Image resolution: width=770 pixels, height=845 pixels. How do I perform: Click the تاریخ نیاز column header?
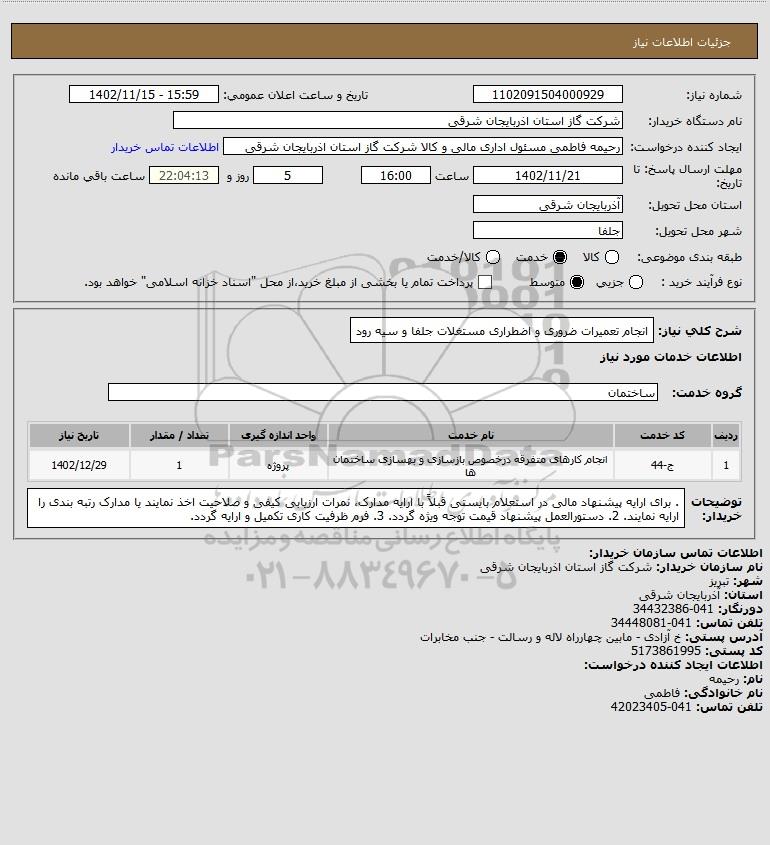coord(79,435)
